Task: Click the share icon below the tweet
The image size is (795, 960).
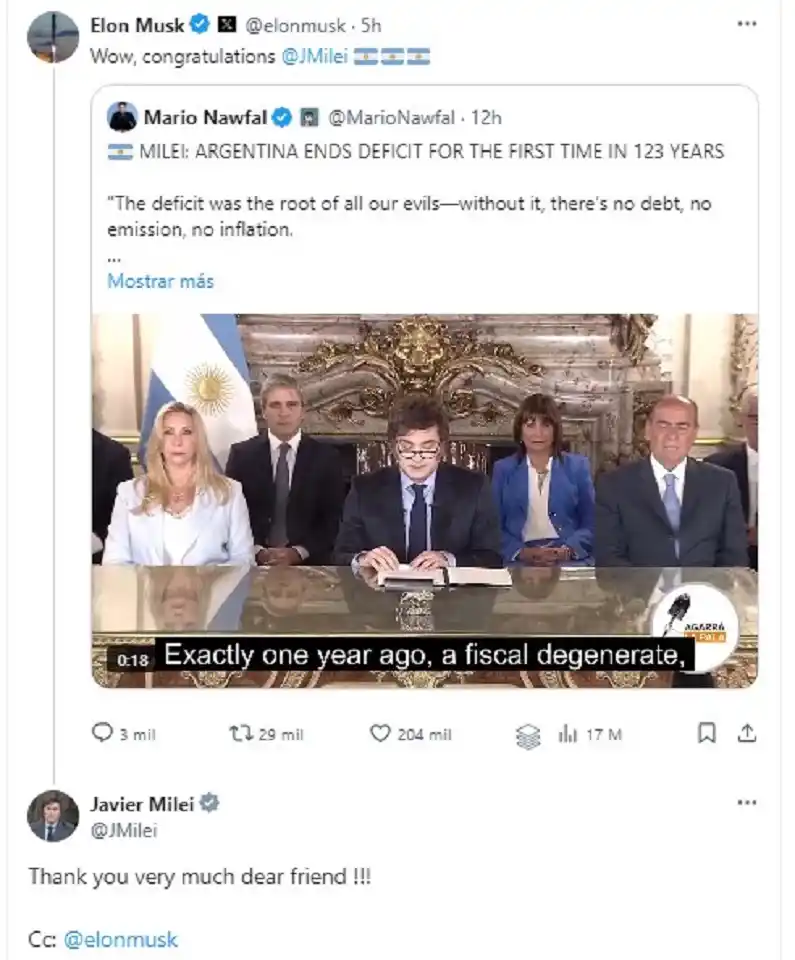Action: [748, 733]
